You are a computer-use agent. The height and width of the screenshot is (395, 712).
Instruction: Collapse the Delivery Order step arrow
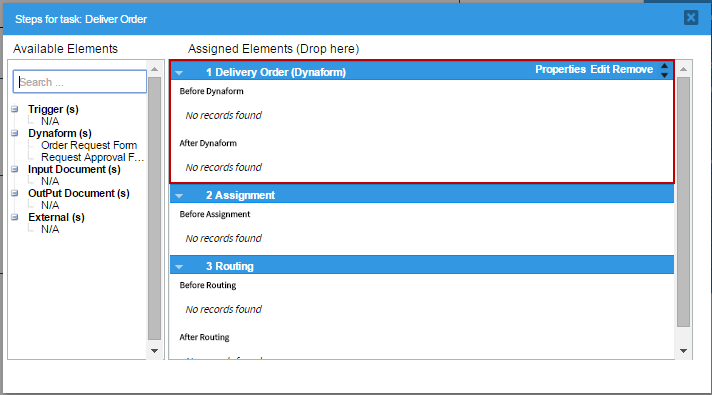click(179, 73)
